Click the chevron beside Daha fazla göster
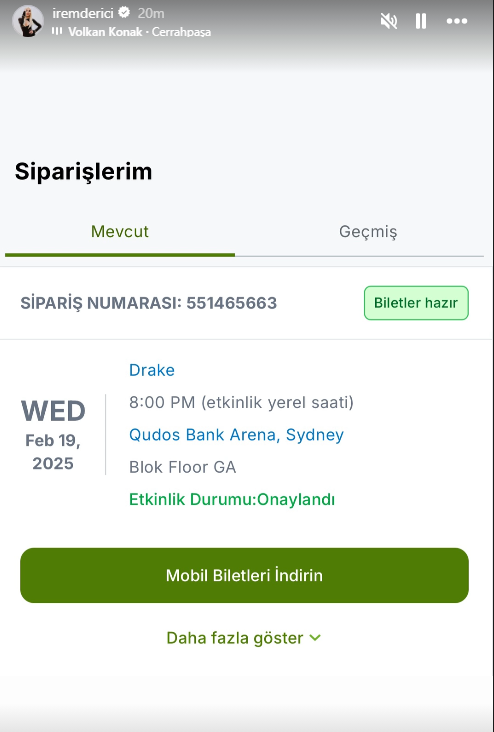Screen dimensions: 494x732 click(x=315, y=638)
